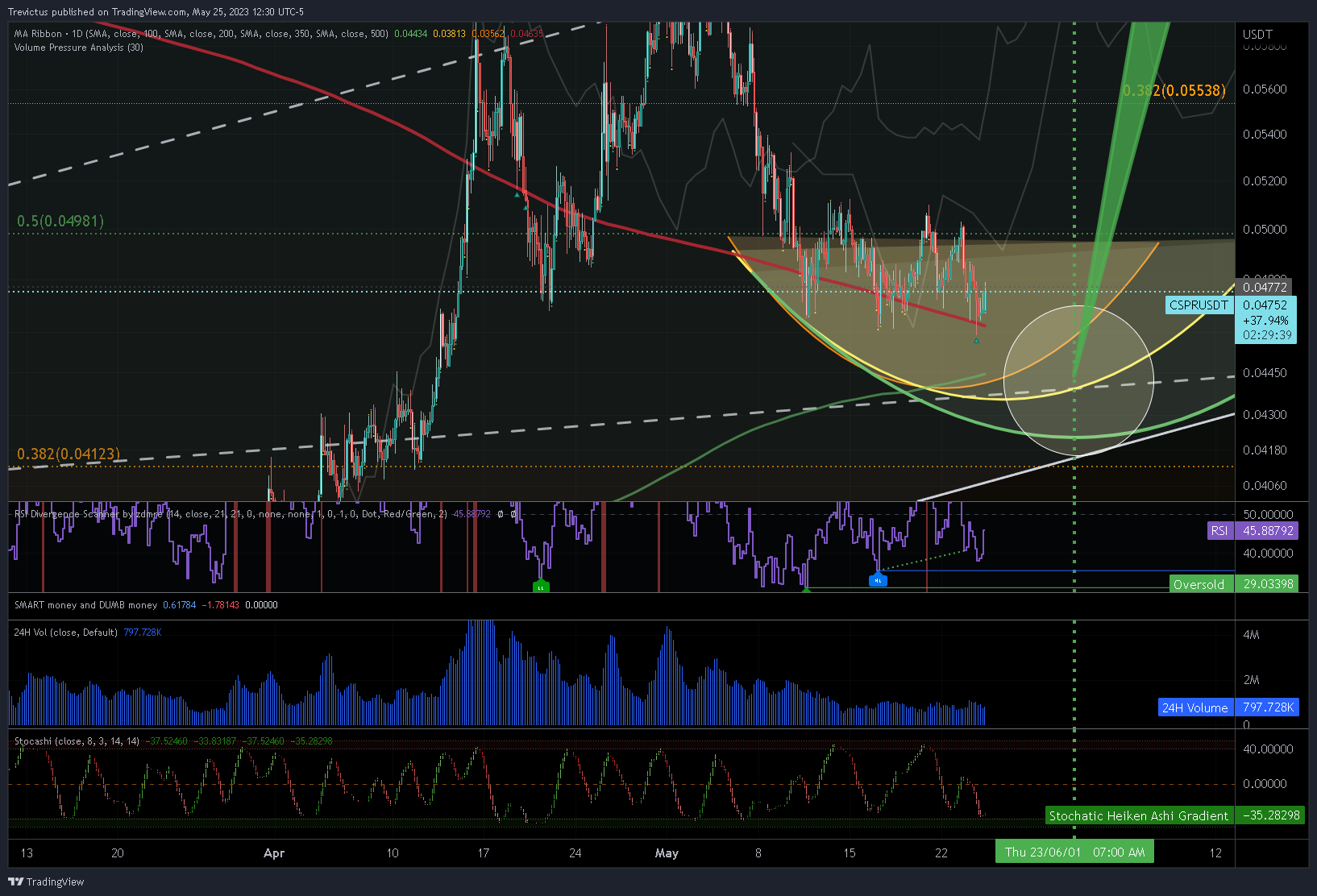Click the 0.04300 price axis level
The height and width of the screenshot is (896, 1317).
[1265, 415]
